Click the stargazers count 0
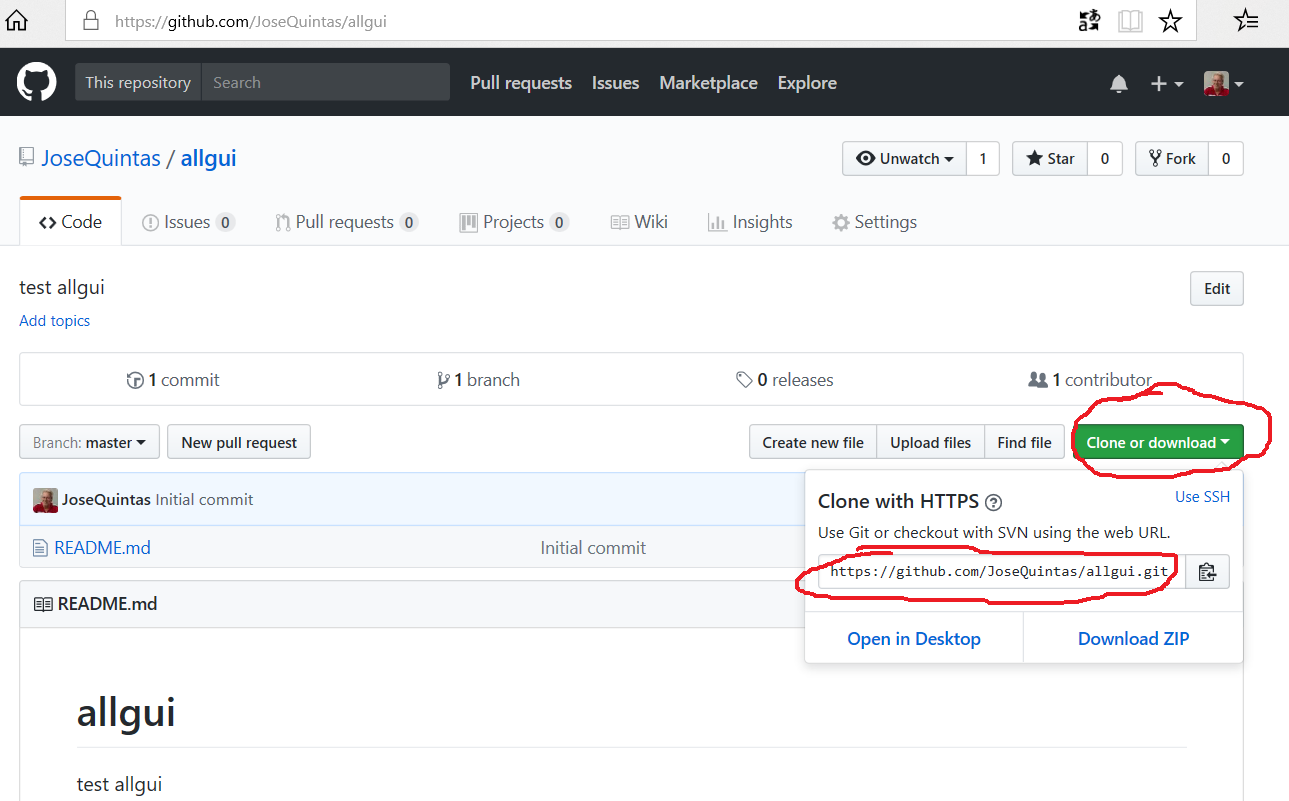Image resolution: width=1289 pixels, height=801 pixels. pos(1105,159)
